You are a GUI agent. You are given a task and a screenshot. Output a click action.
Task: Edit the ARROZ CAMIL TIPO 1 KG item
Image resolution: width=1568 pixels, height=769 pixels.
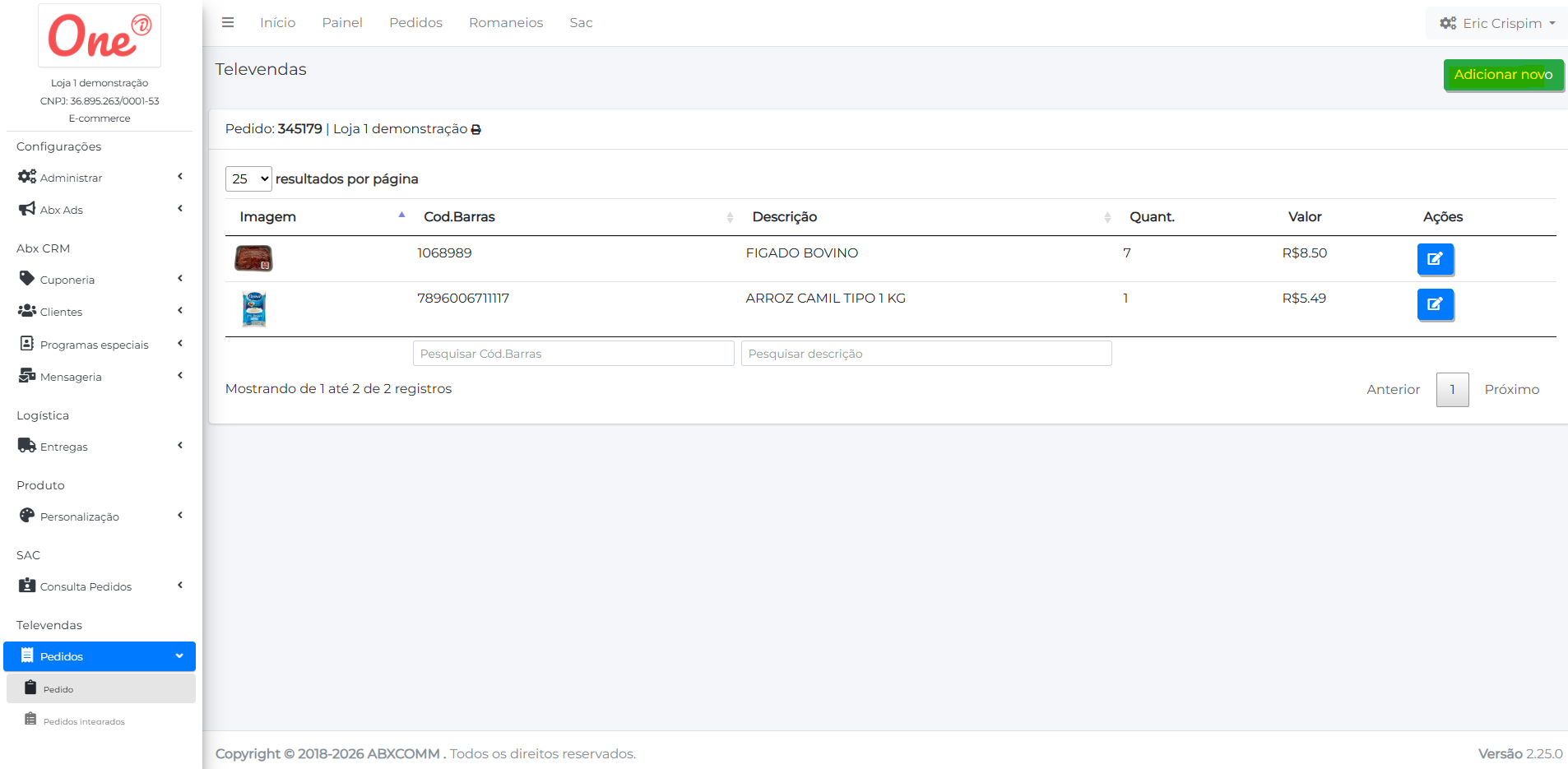tap(1435, 304)
